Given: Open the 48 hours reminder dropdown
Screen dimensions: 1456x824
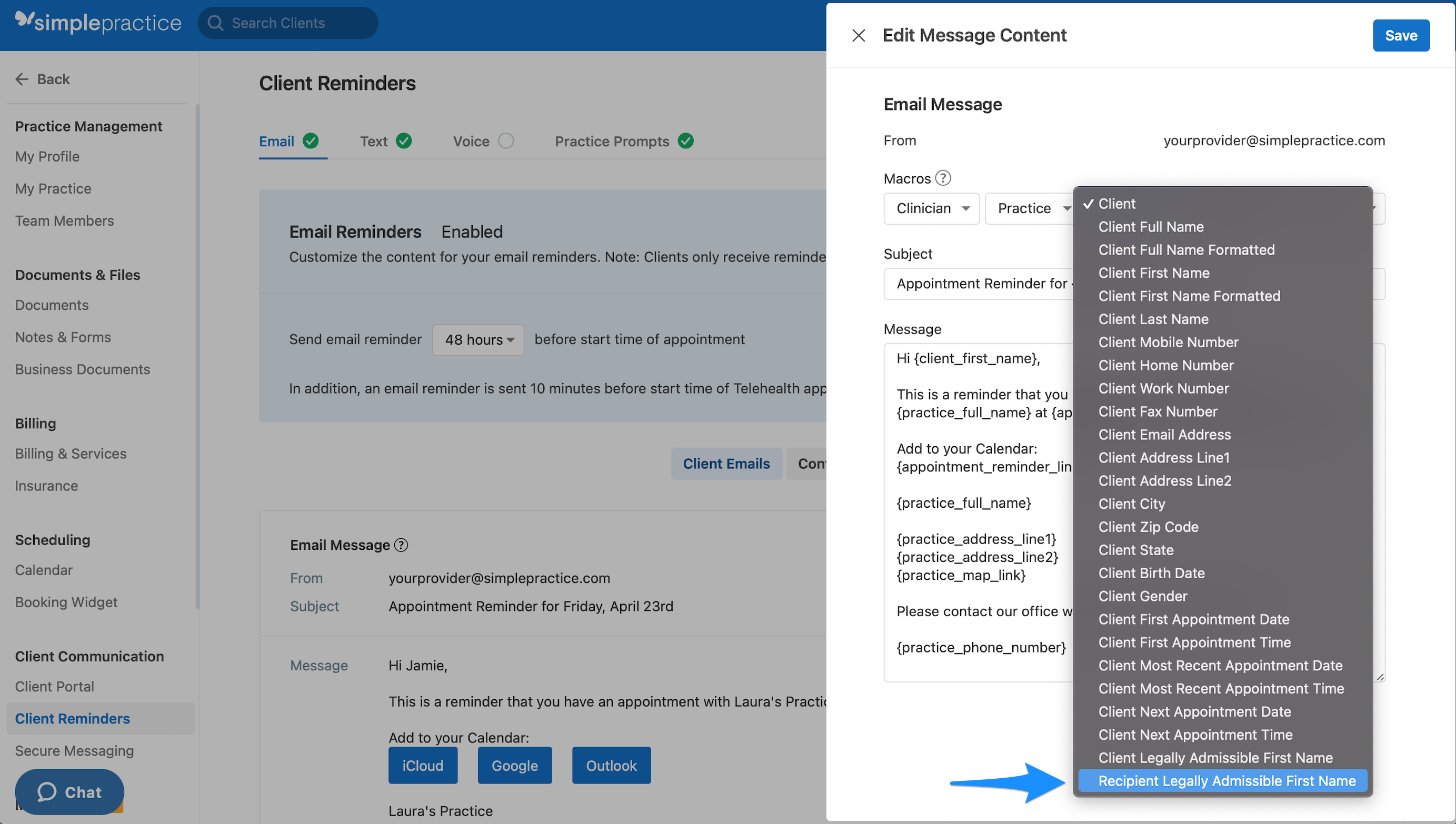Looking at the screenshot, I should coord(478,339).
